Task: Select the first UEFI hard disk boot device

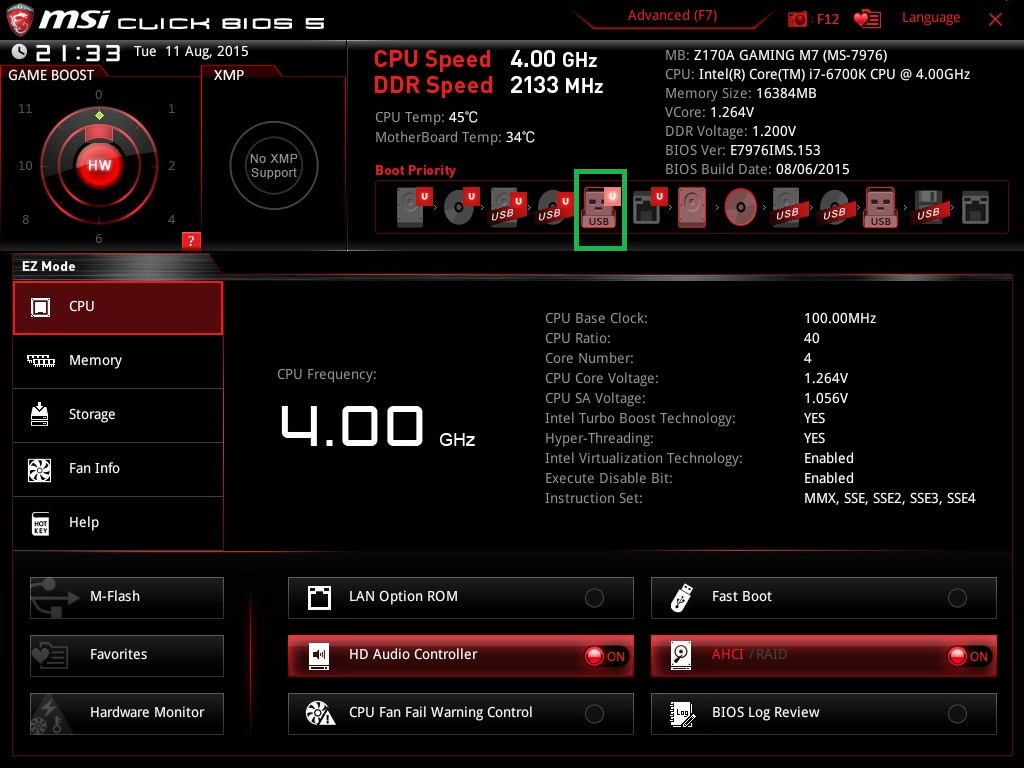Action: (x=414, y=207)
